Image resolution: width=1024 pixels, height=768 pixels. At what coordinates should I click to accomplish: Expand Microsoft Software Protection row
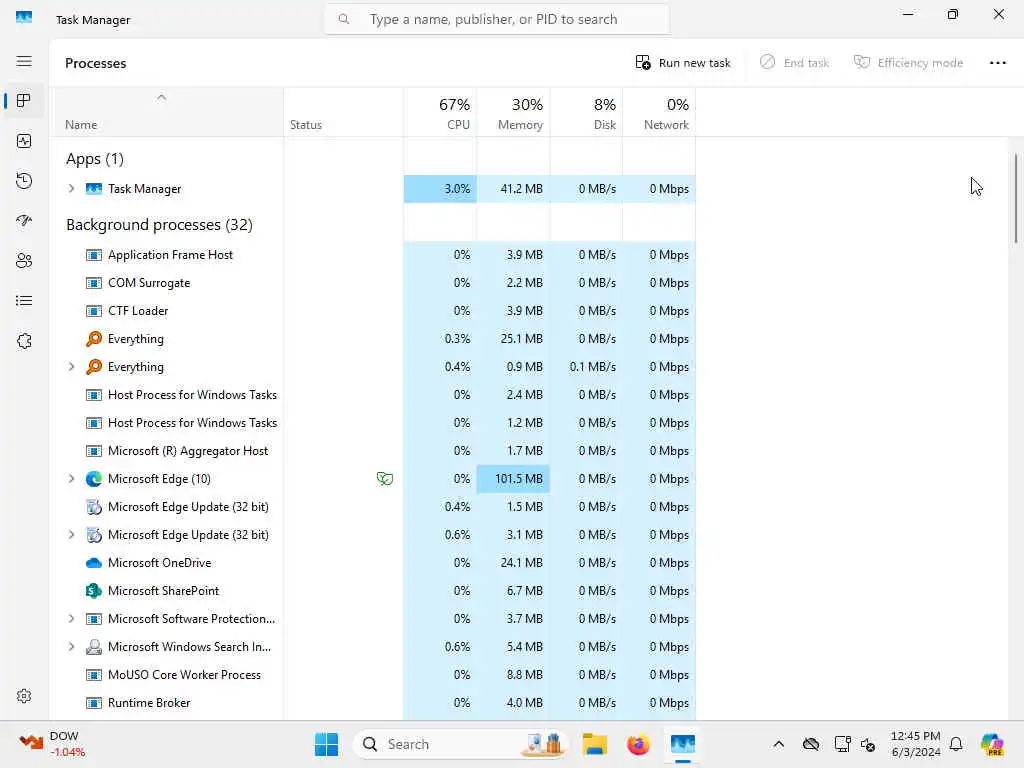click(x=71, y=619)
